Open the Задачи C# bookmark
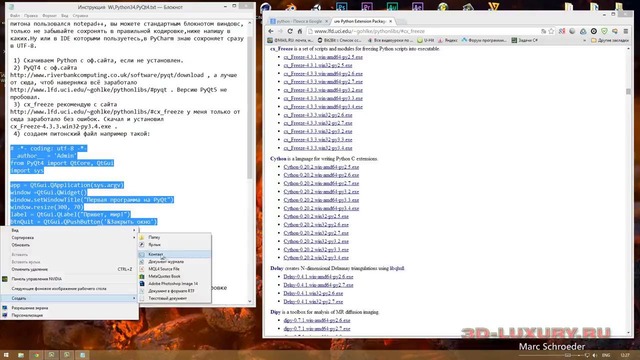Image resolution: width=640 pixels, height=360 pixels. (524, 40)
